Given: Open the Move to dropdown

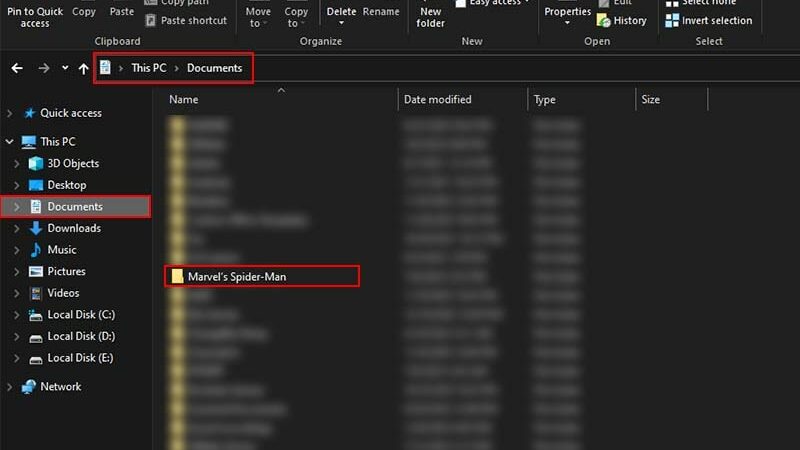Looking at the screenshot, I should click(x=258, y=17).
